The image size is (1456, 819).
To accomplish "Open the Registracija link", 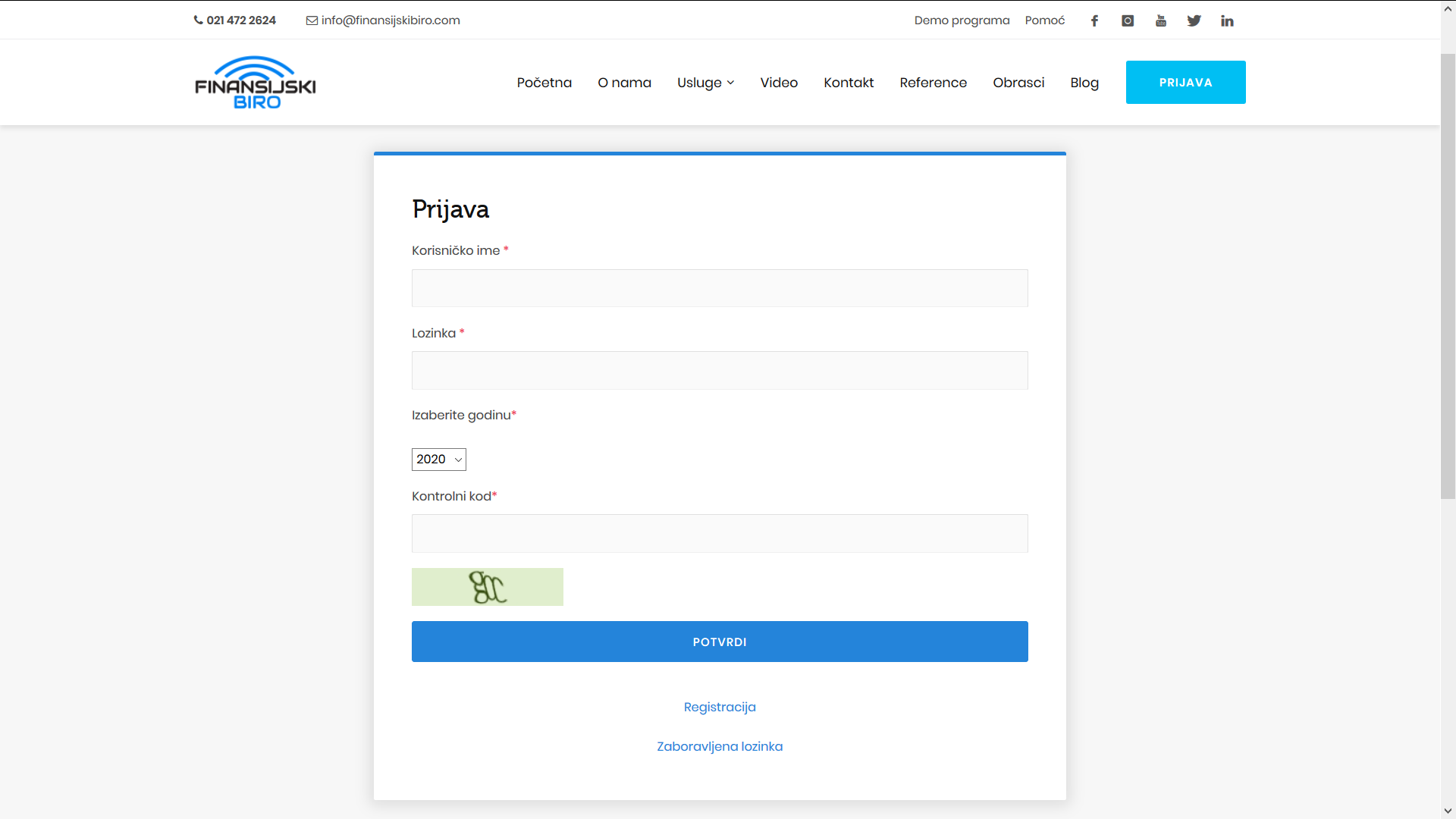I will click(x=720, y=707).
